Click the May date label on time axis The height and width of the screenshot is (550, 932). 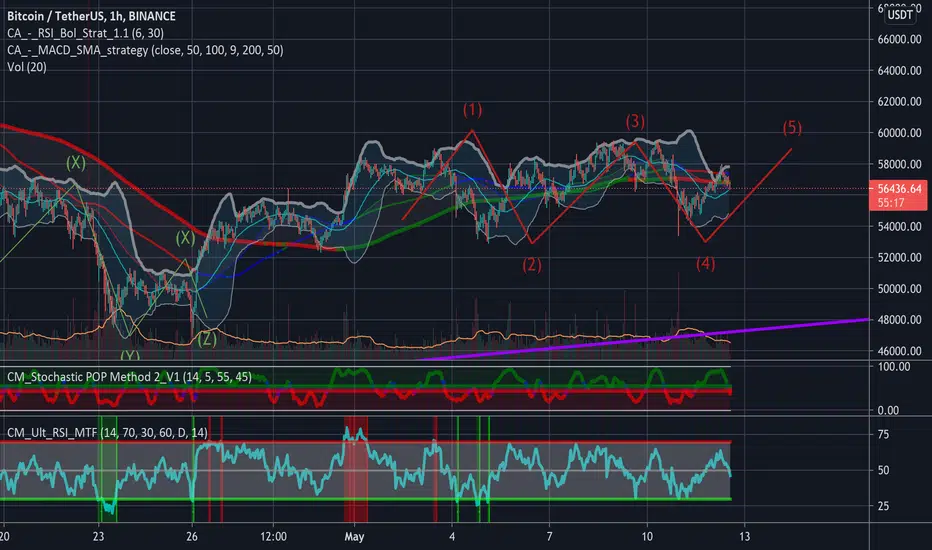tap(354, 536)
